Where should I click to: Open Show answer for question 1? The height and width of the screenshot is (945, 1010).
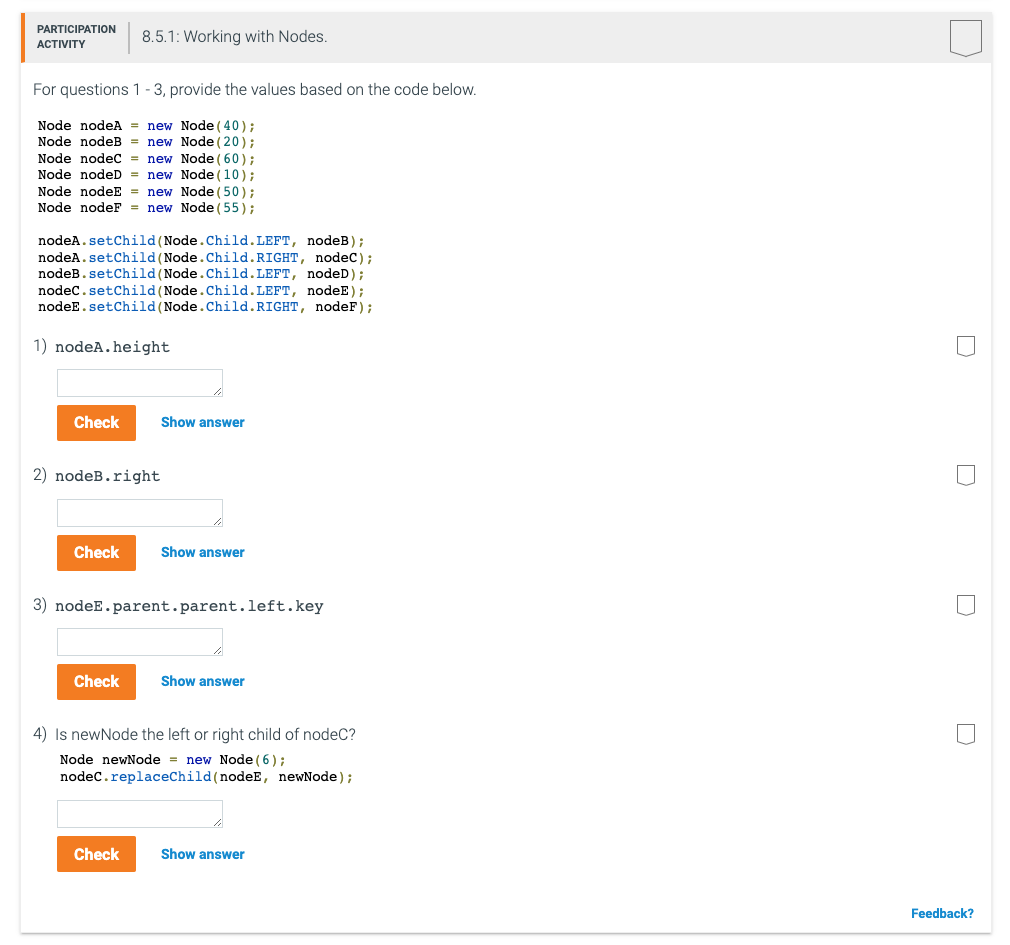pos(202,422)
